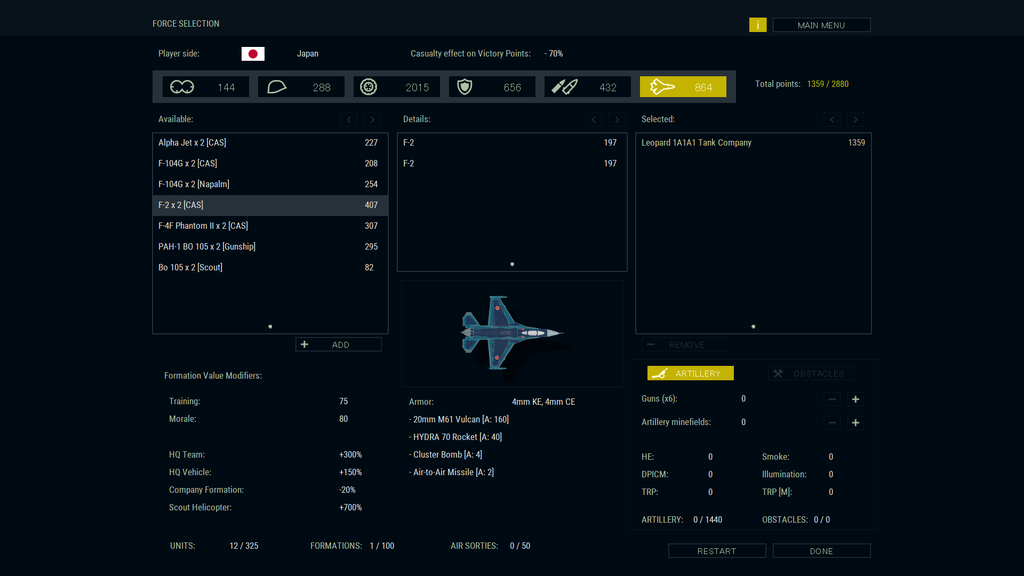Click the Japan flag icon

[253, 54]
